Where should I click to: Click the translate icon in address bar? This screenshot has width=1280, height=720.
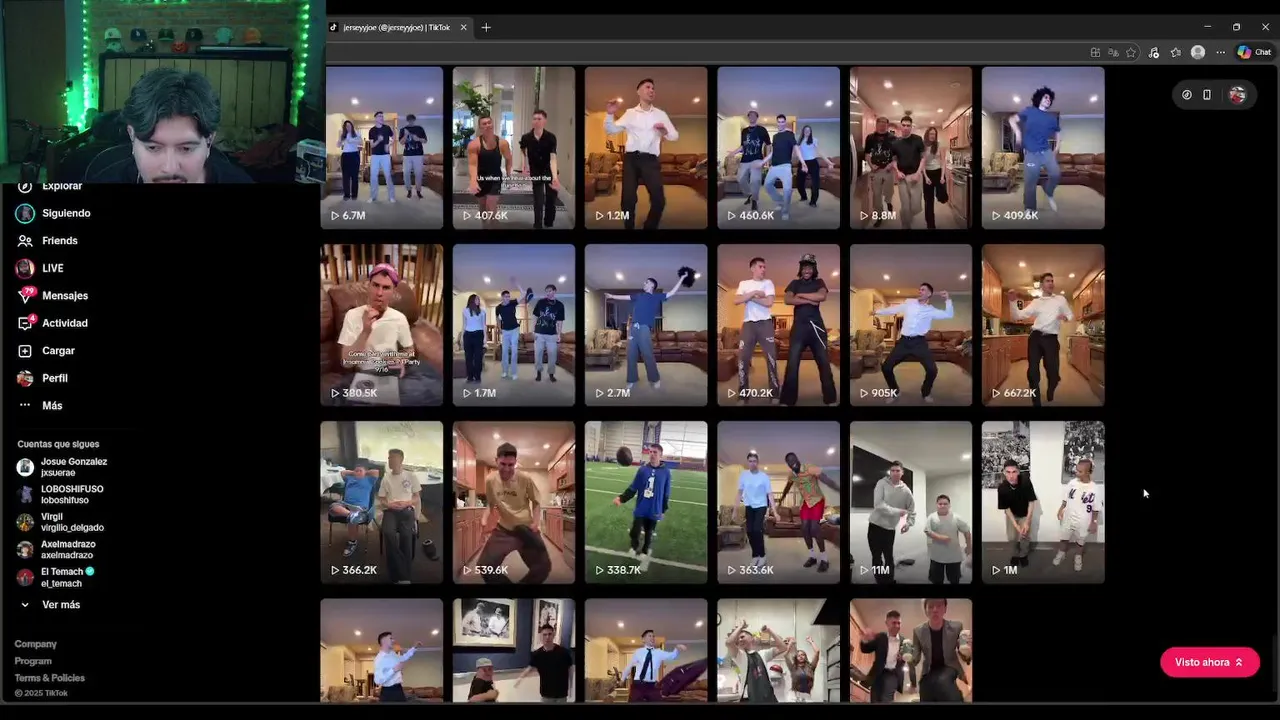click(1113, 53)
